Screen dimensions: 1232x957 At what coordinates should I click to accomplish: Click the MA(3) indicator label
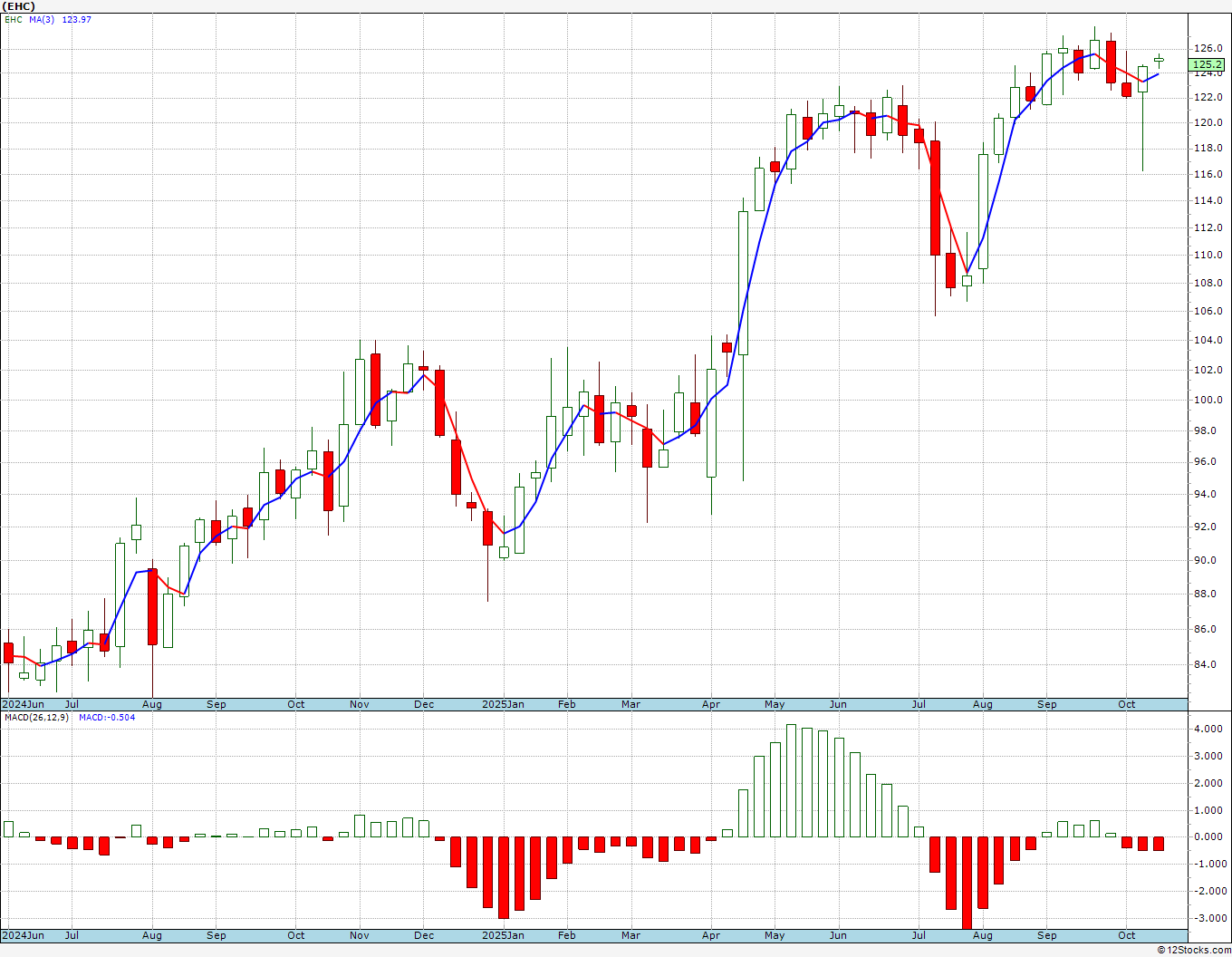coord(43,20)
